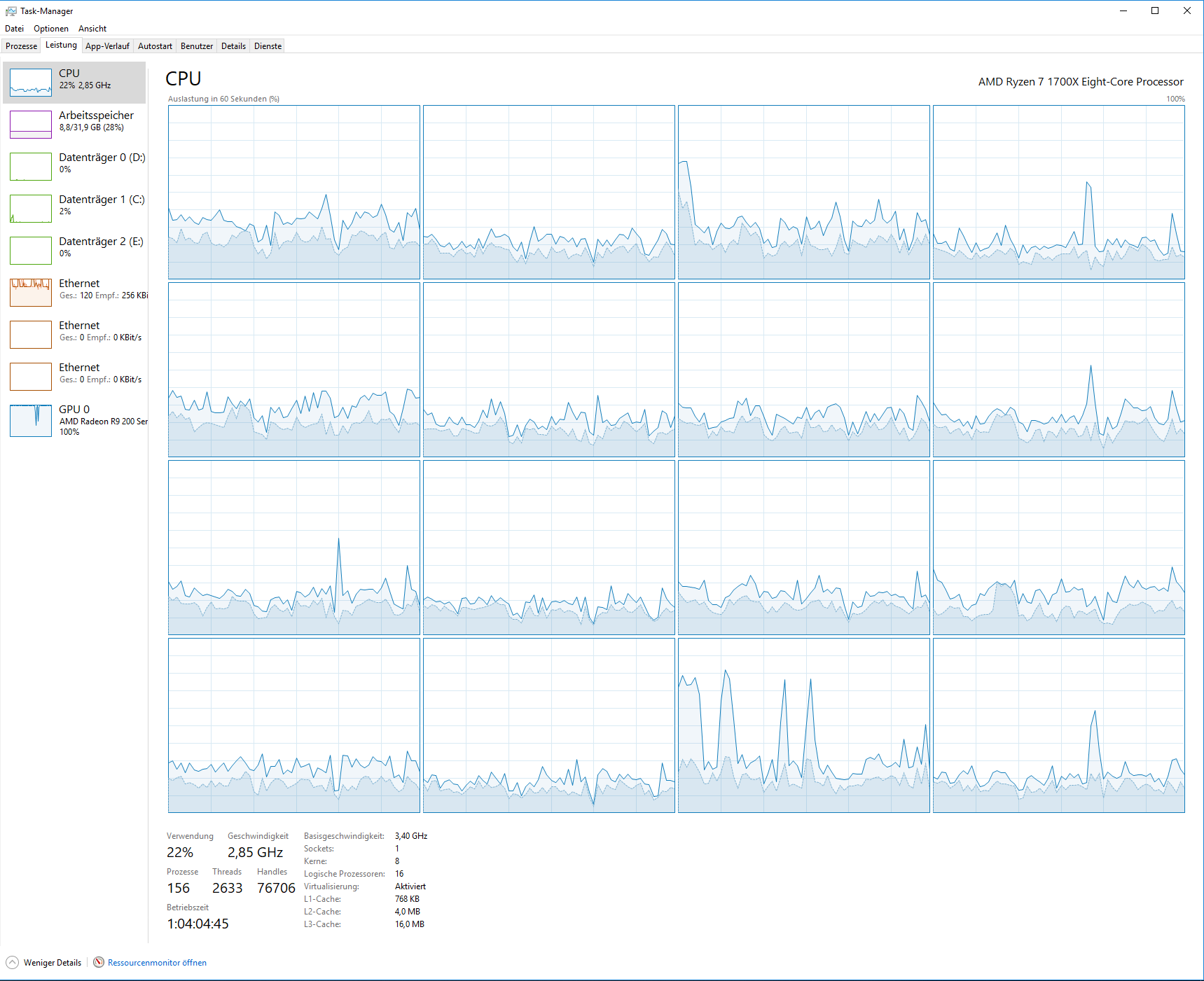Select the first logical processor graph

(294, 193)
